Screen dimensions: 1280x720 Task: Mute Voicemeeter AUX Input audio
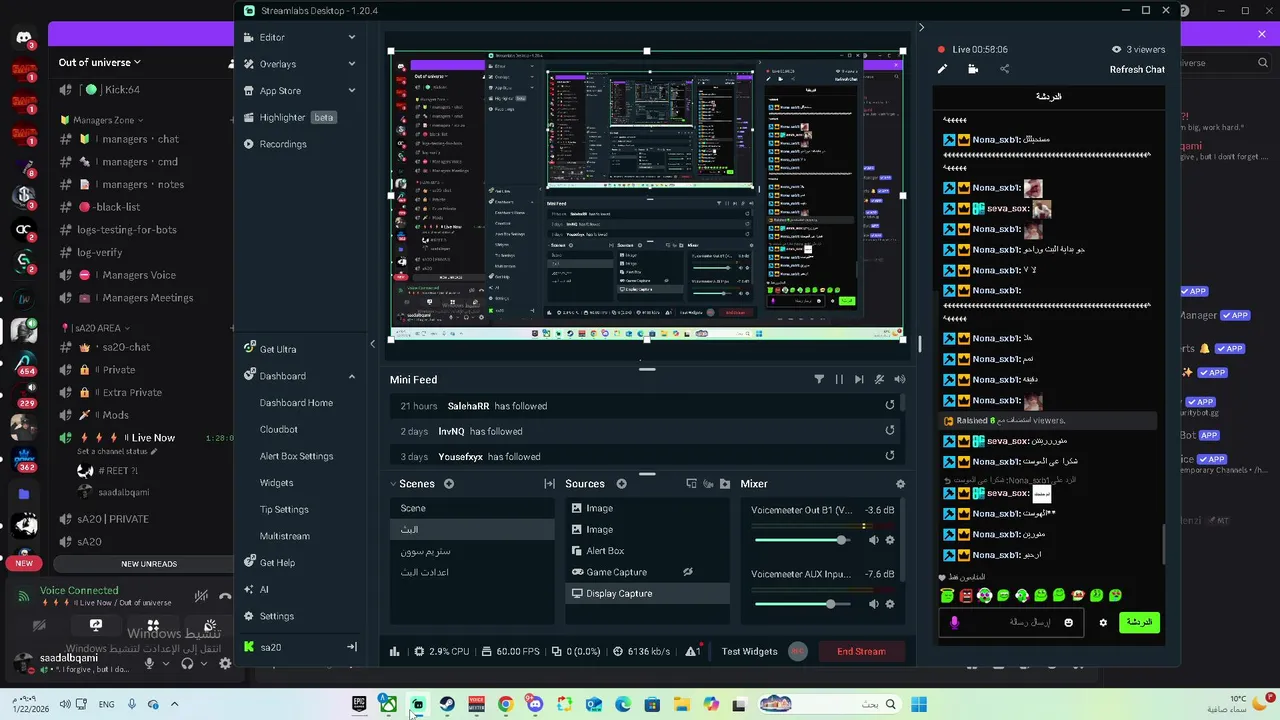(x=873, y=604)
